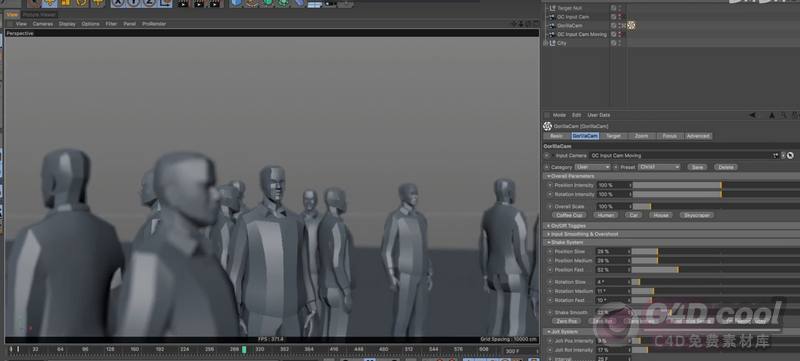Open the Filter viewport menu
800x361 pixels.
[111, 24]
